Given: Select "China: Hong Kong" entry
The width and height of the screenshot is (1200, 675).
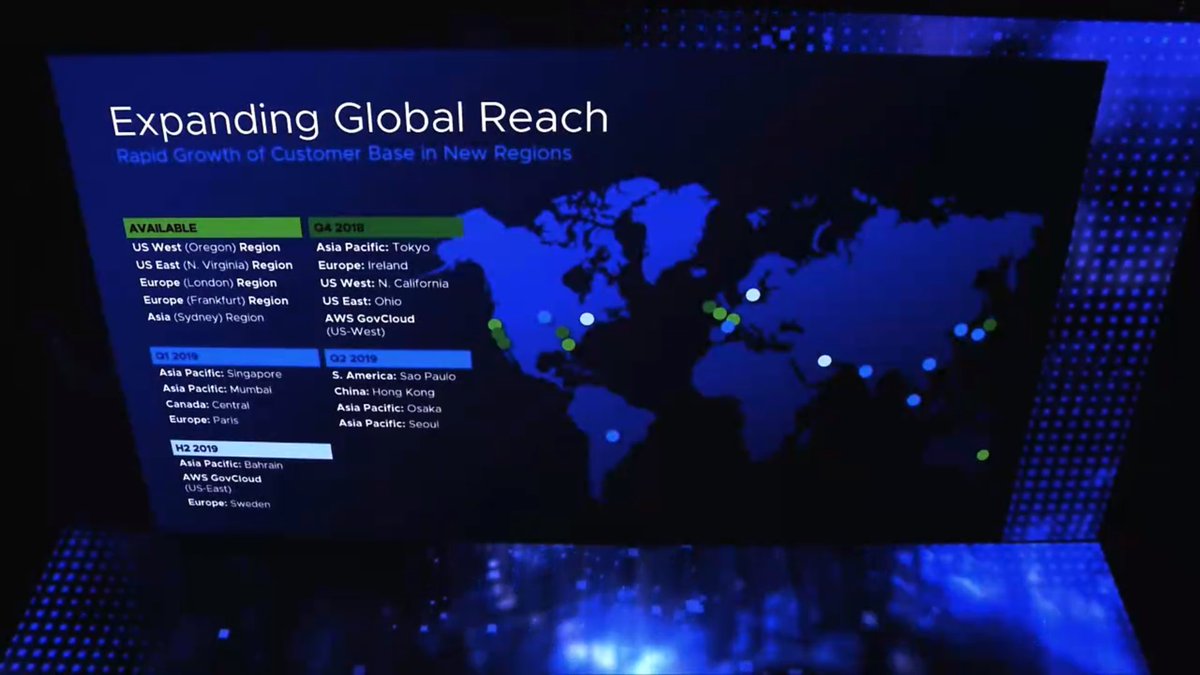Looking at the screenshot, I should (385, 392).
